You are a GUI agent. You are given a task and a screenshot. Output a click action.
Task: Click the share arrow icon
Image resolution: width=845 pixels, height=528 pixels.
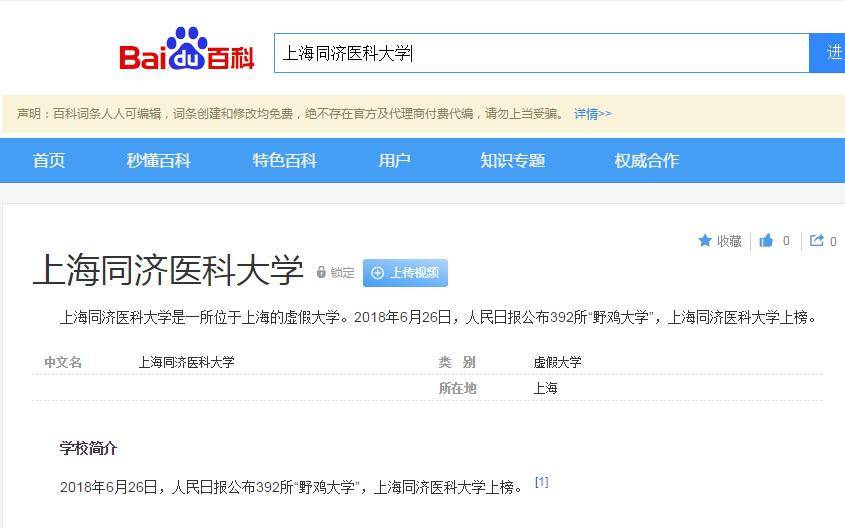point(817,240)
